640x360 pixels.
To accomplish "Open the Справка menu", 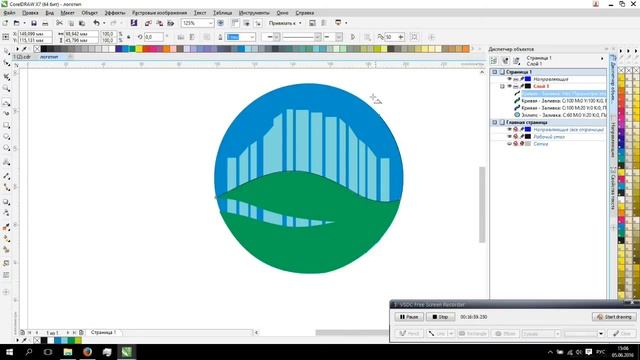I will point(304,13).
